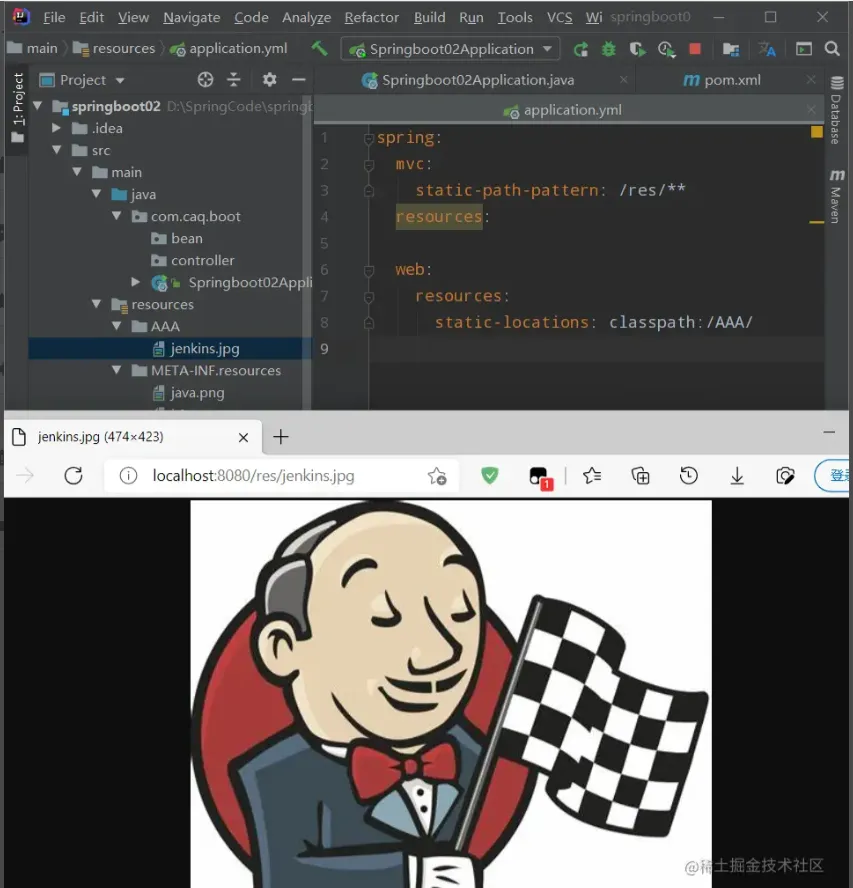Collapse the AAA folder

117,326
